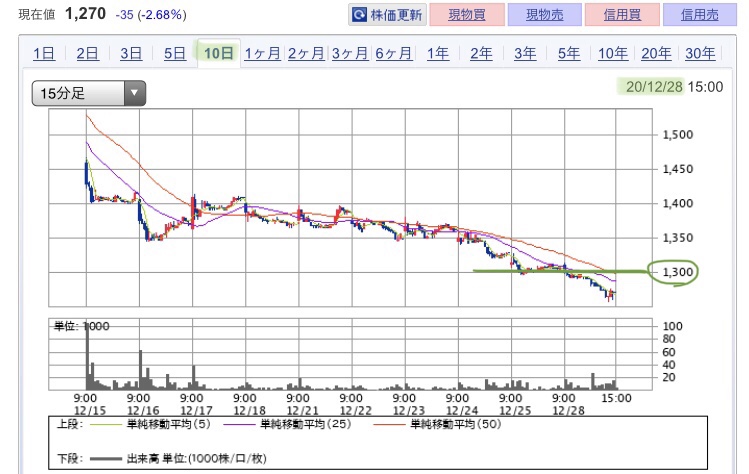Click the current price 1,270
The width and height of the screenshot is (749, 474).
tap(85, 13)
